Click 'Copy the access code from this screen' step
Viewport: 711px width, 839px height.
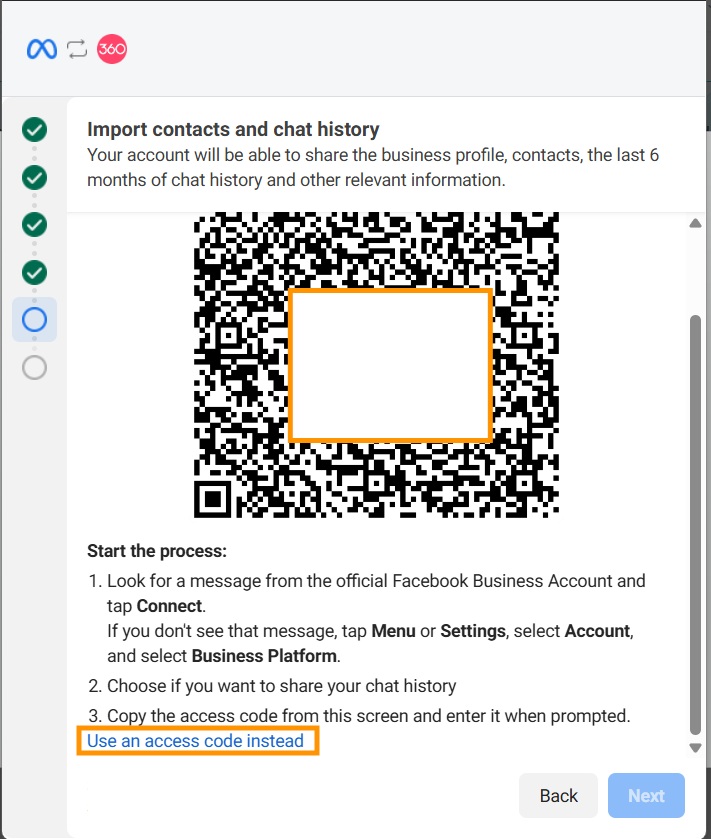(369, 716)
